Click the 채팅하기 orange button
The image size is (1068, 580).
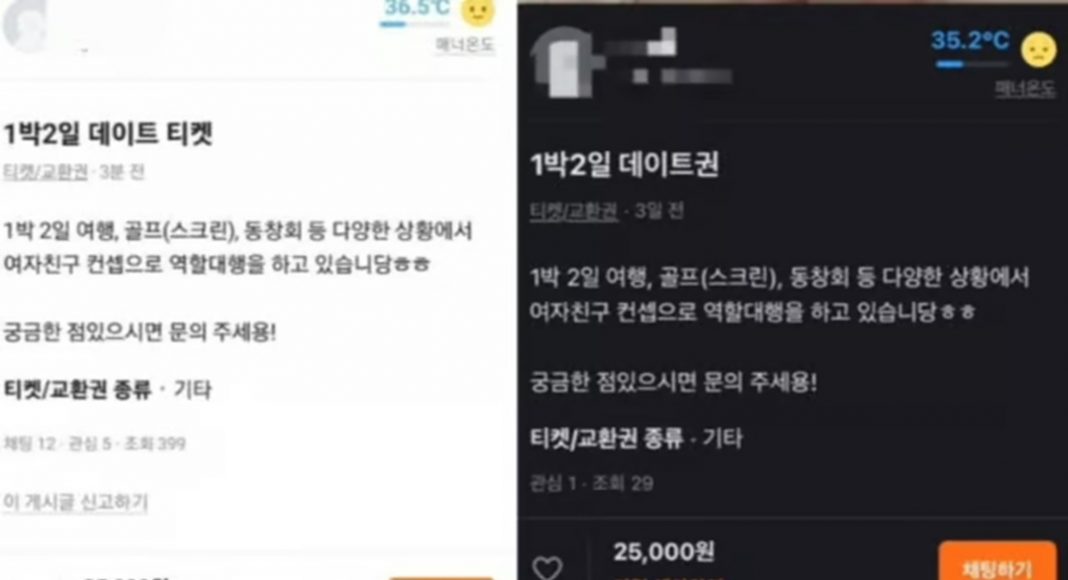point(997,562)
